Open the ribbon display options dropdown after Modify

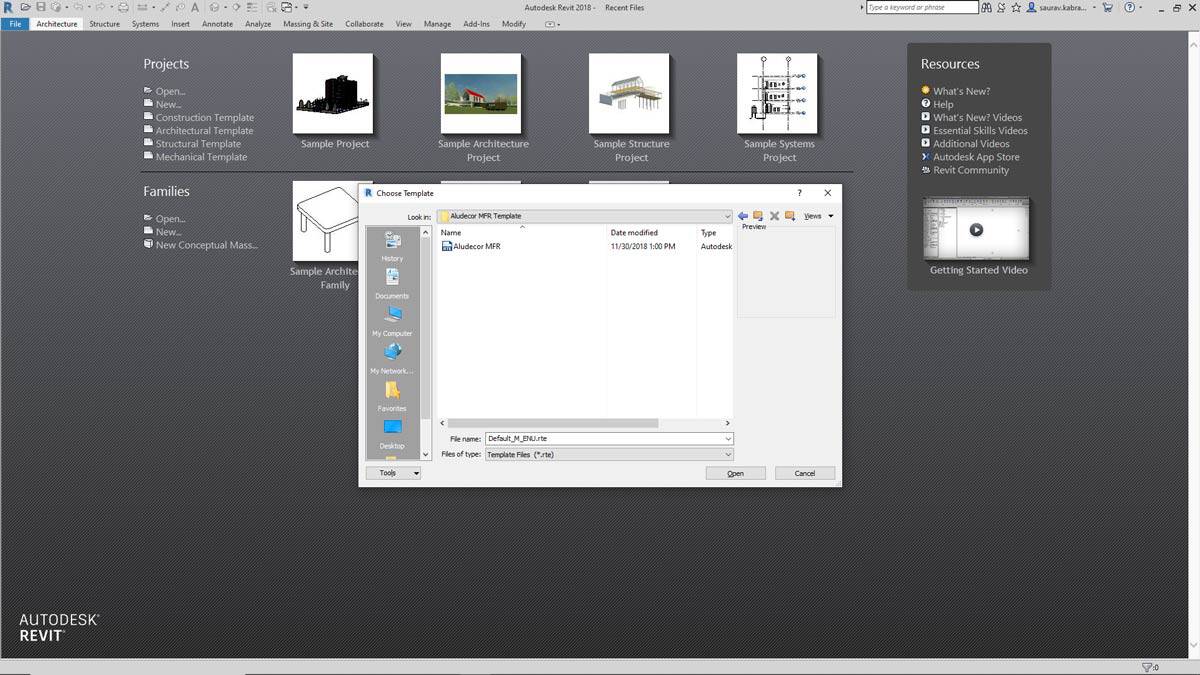552,24
